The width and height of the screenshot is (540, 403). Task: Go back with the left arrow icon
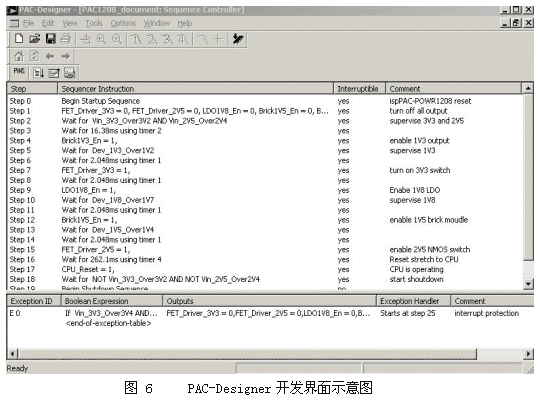(x=50, y=56)
